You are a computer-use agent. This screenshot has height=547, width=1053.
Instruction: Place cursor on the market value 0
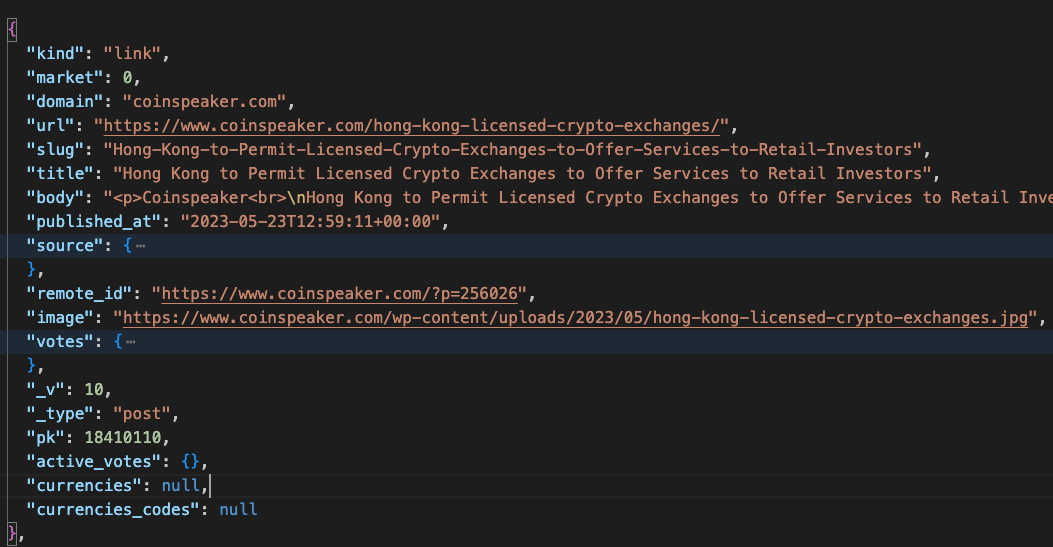point(127,77)
